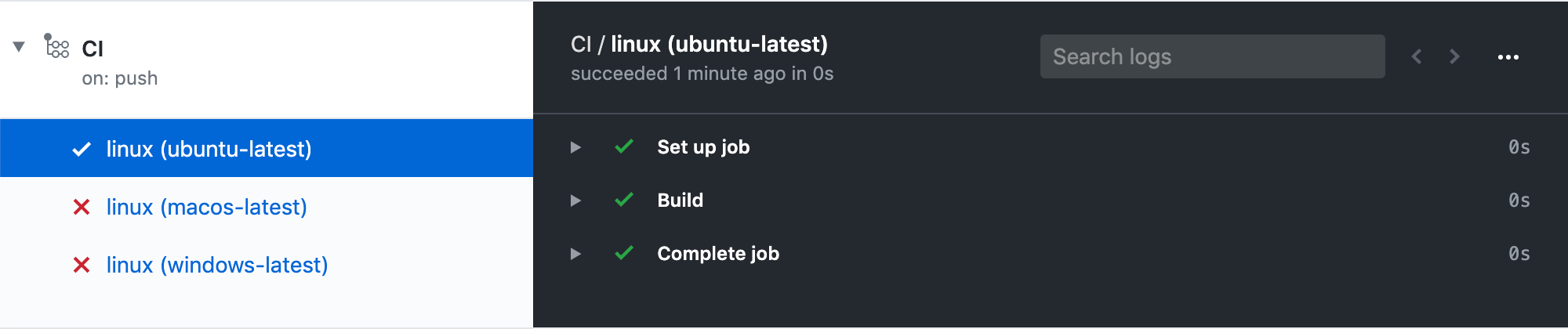Expand the Complete job step

tap(1051, 254)
